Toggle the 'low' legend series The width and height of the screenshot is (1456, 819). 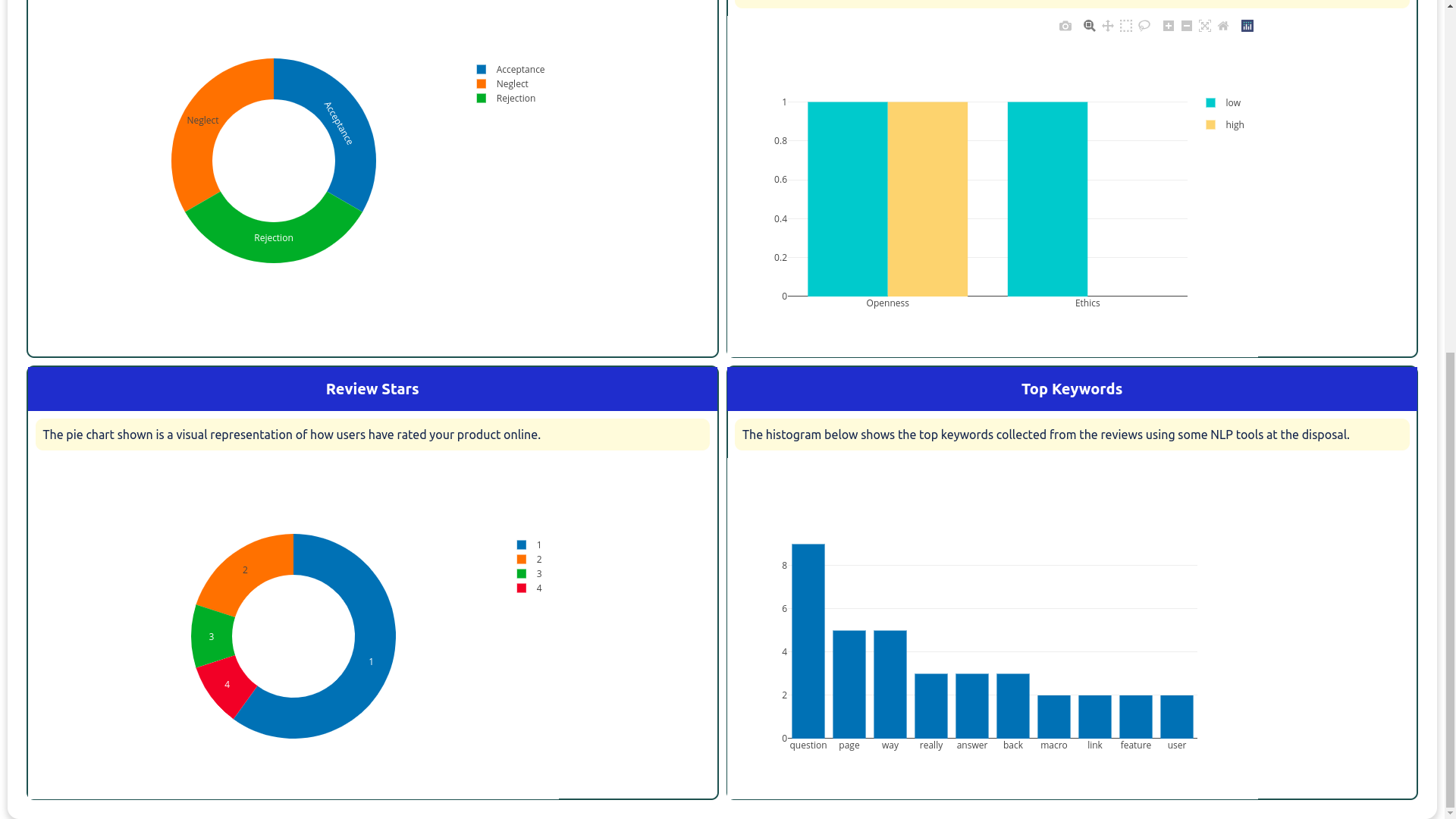pyautogui.click(x=1232, y=103)
